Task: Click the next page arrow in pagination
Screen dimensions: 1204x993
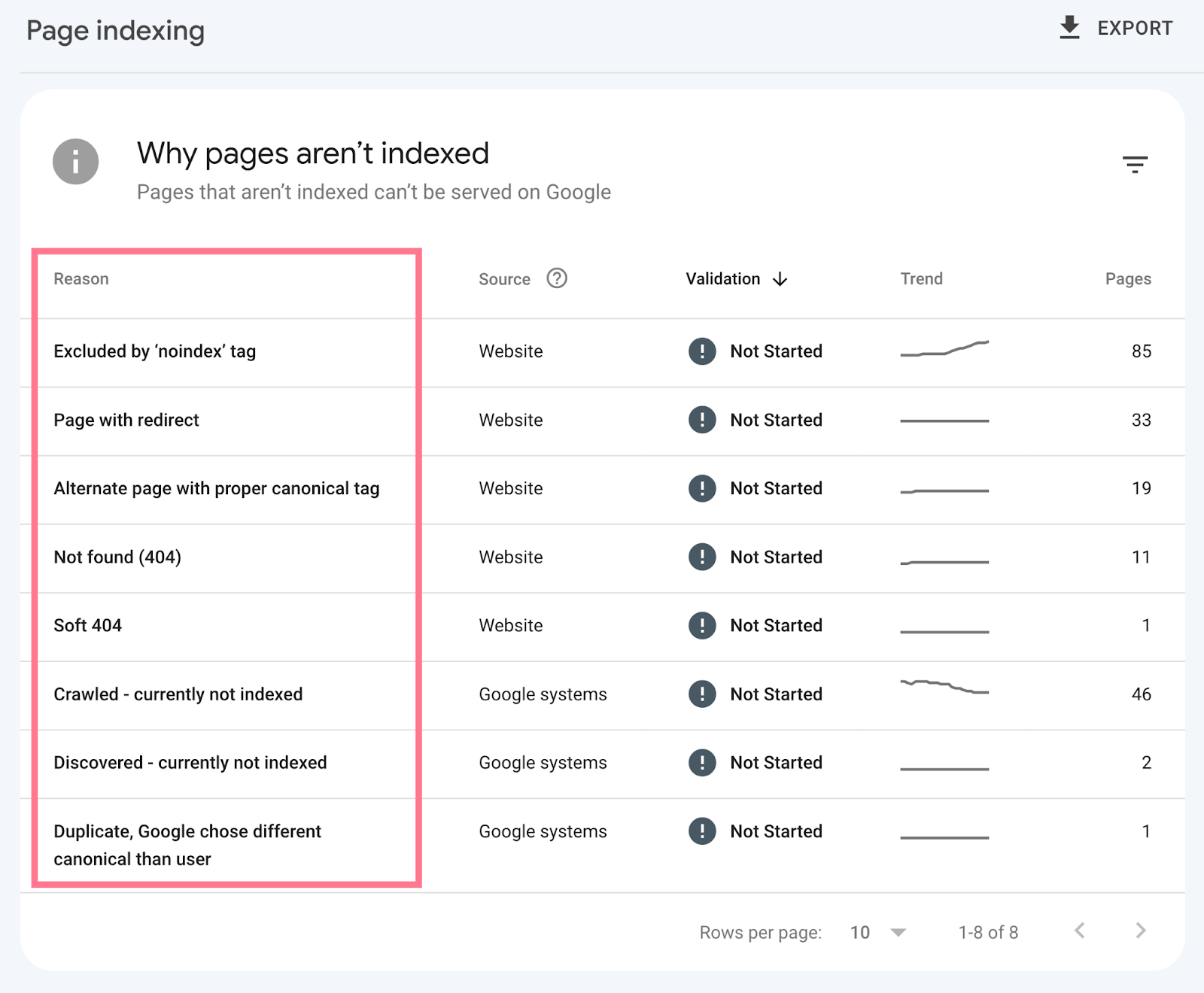Action: (1141, 931)
